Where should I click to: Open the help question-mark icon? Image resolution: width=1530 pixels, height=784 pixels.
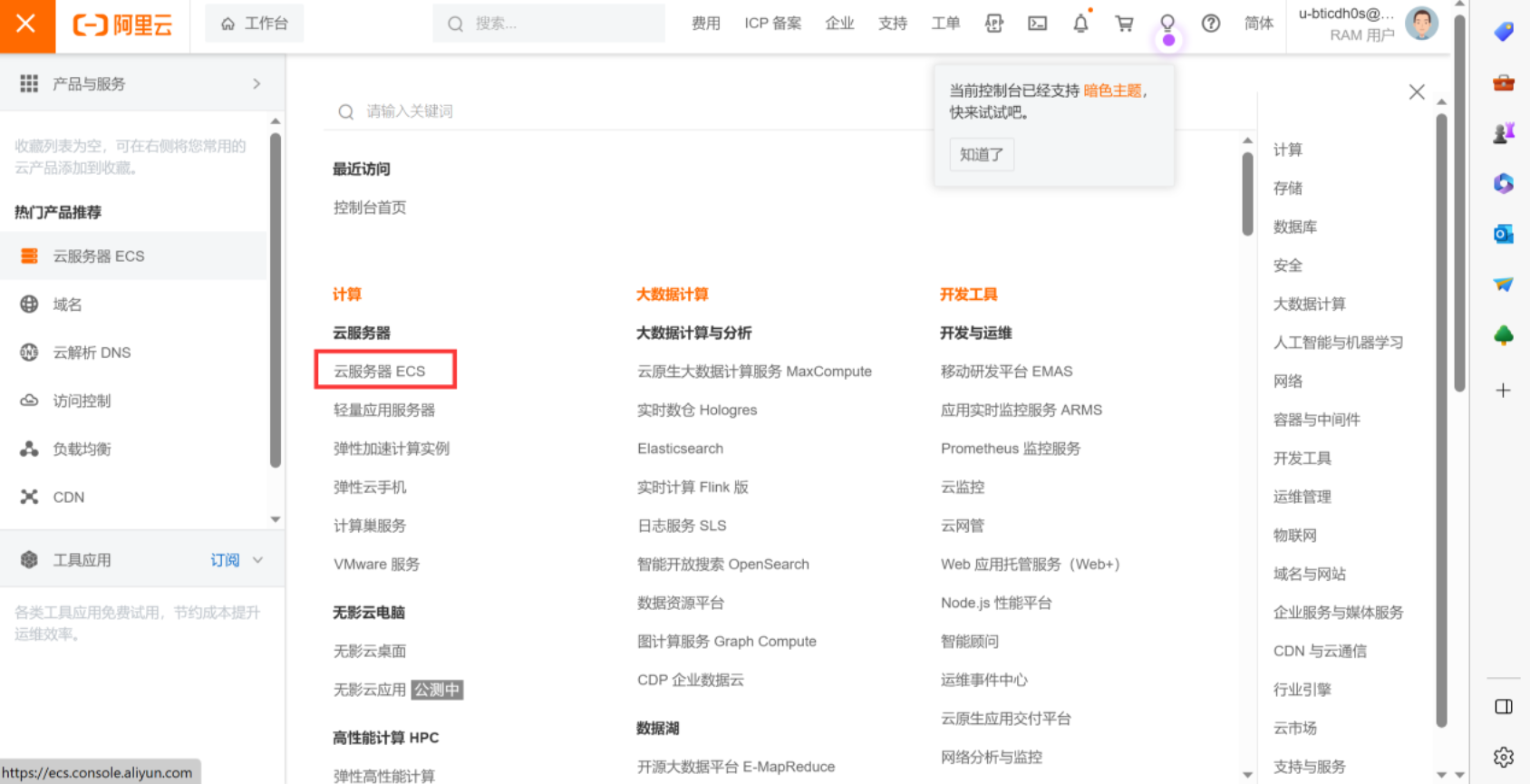coord(1211,24)
